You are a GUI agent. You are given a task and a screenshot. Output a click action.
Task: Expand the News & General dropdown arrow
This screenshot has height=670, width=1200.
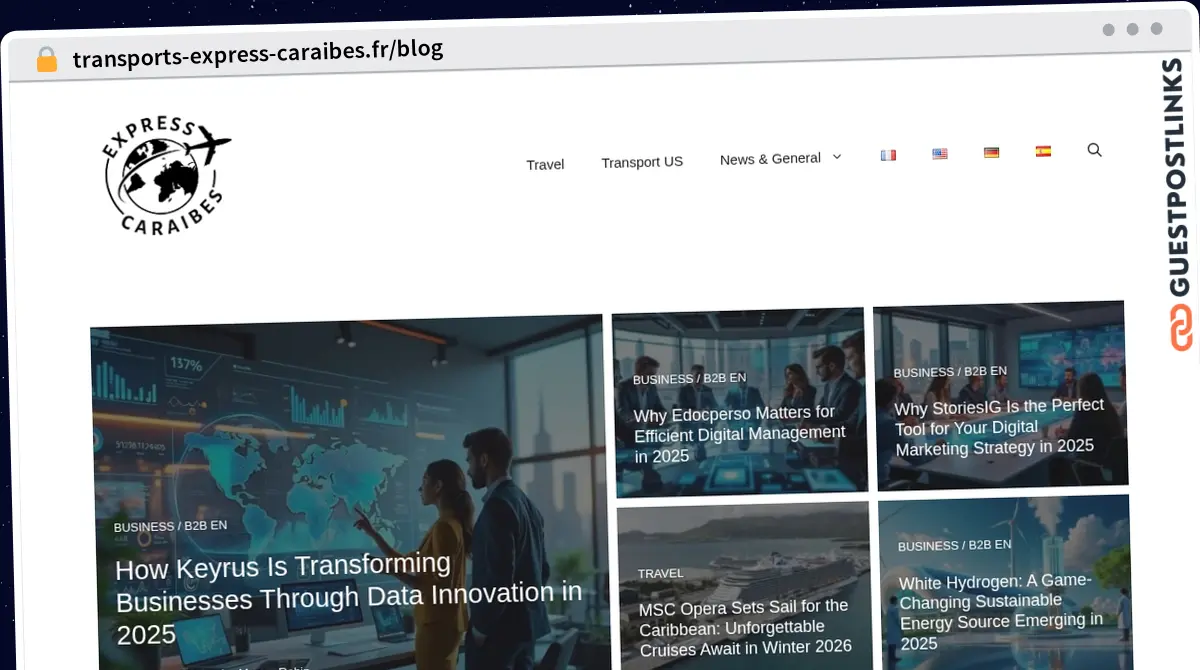pos(837,157)
